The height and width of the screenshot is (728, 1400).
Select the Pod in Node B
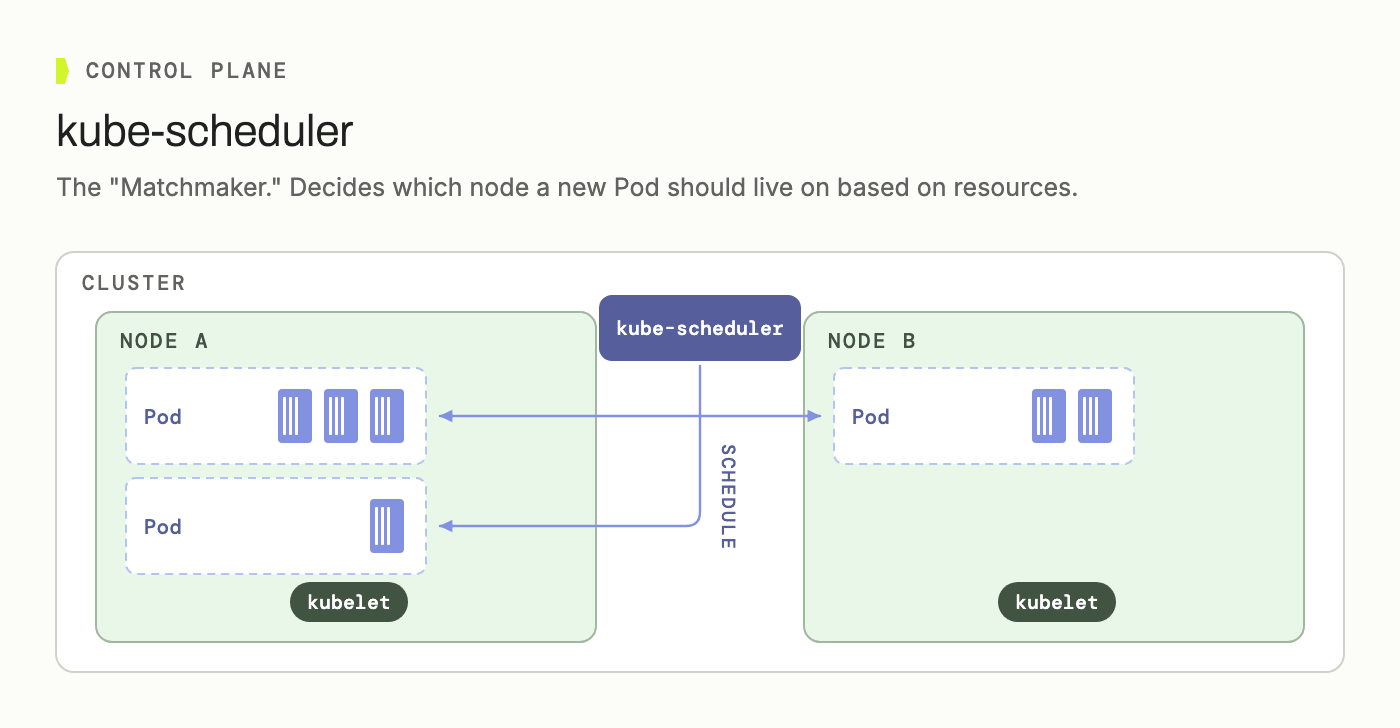[x=984, y=416]
